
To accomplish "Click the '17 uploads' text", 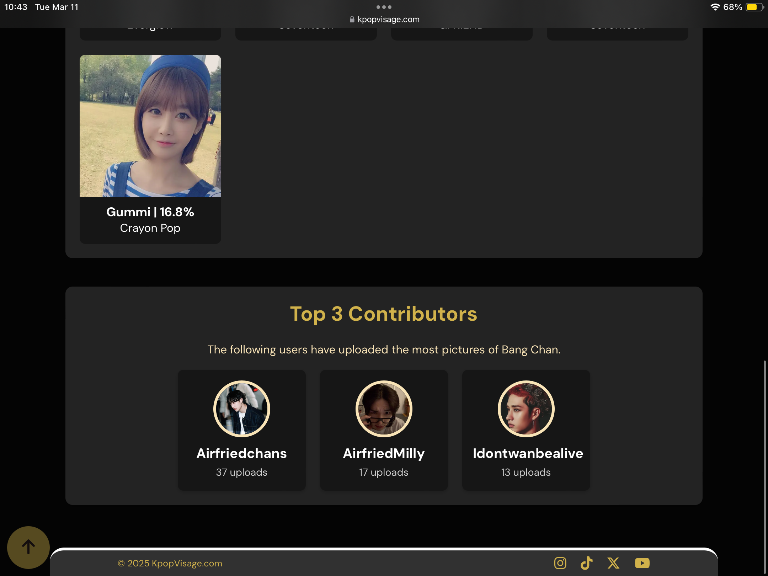I will [x=384, y=473].
